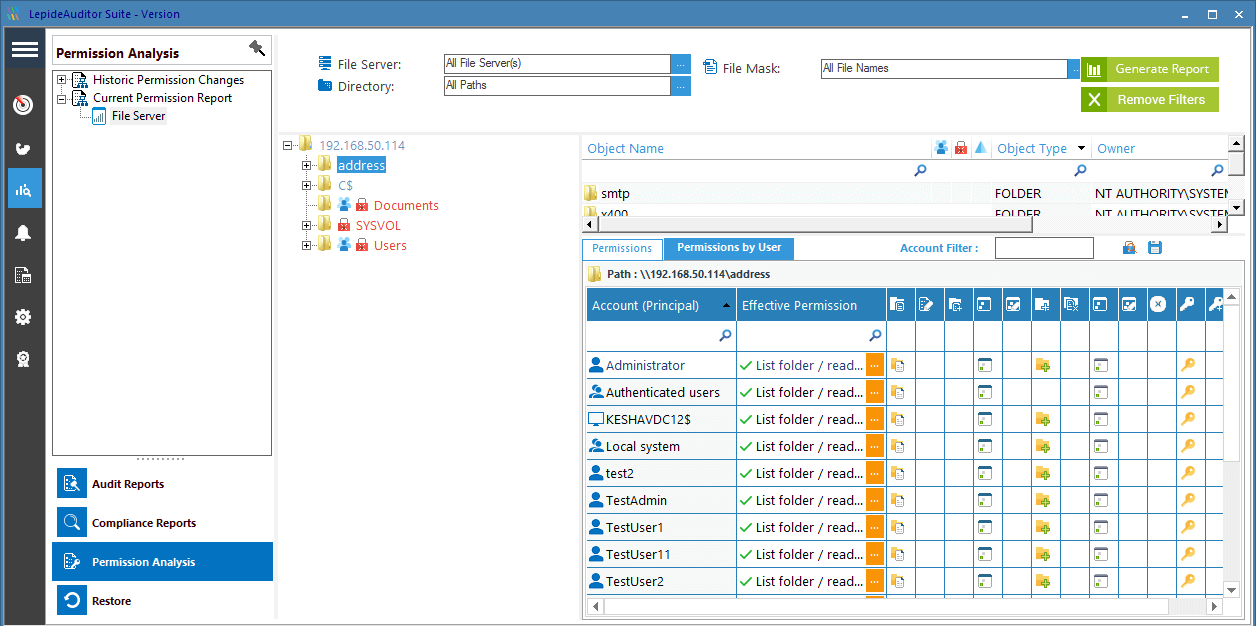Collapse the 192.168.50.114 server node

pos(288,145)
